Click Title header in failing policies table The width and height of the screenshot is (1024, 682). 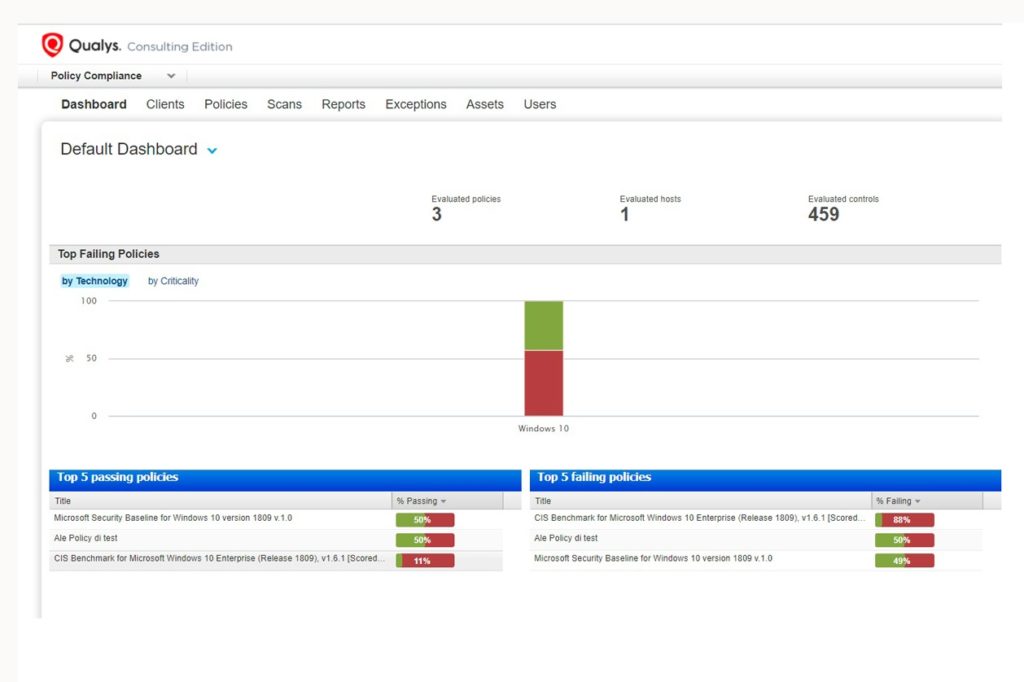[543, 501]
